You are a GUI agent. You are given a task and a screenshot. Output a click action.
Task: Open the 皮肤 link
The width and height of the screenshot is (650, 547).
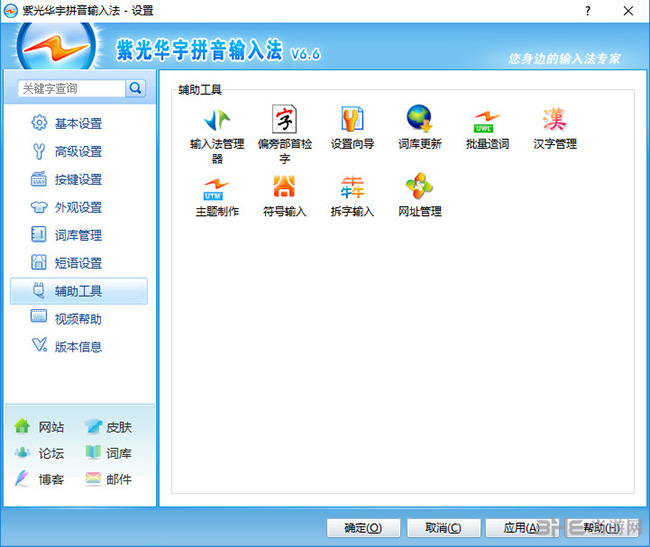click(109, 427)
